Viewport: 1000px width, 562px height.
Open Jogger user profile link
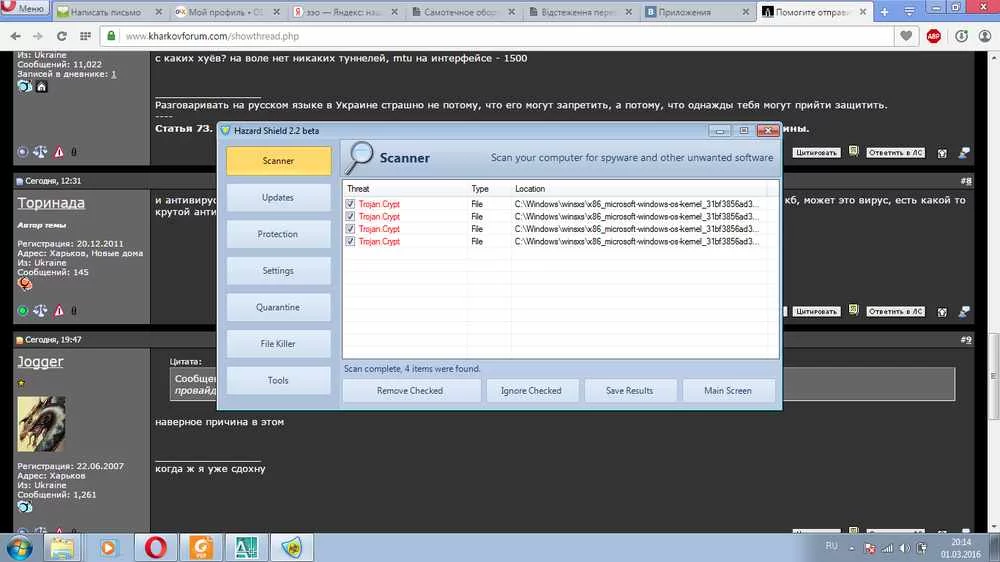point(40,362)
